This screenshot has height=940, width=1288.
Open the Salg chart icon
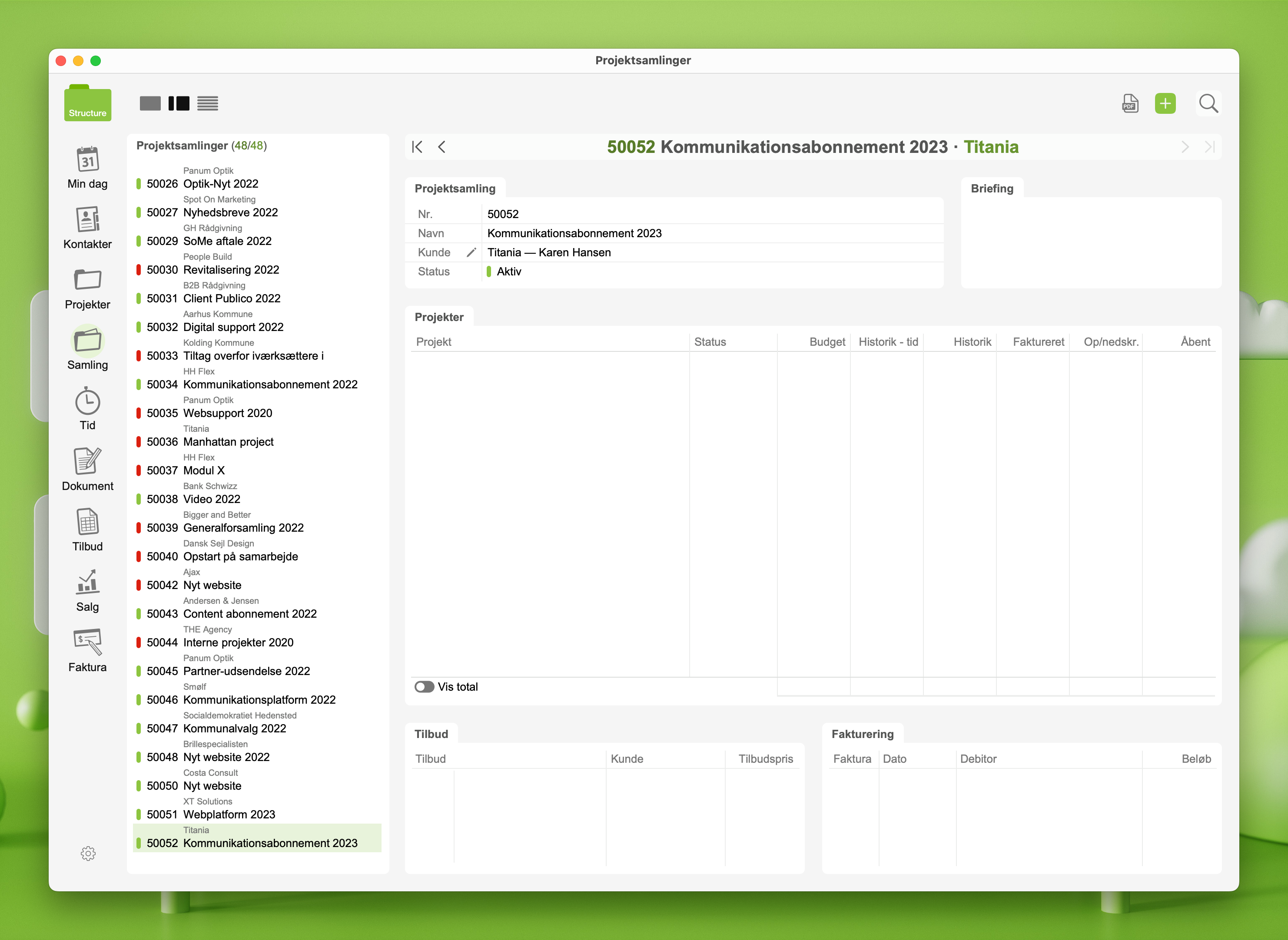coord(88,582)
